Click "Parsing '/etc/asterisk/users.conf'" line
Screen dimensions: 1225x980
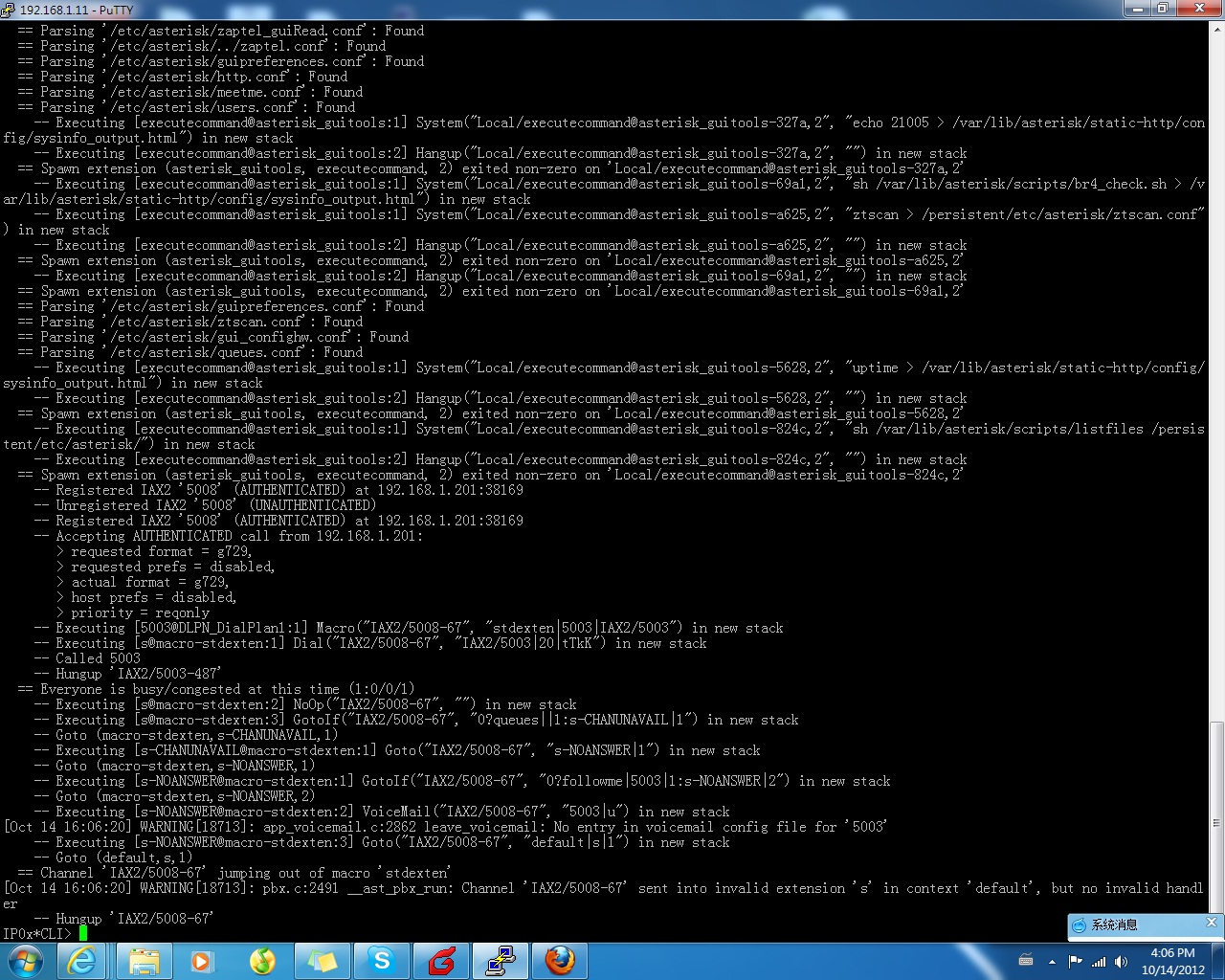[186, 107]
